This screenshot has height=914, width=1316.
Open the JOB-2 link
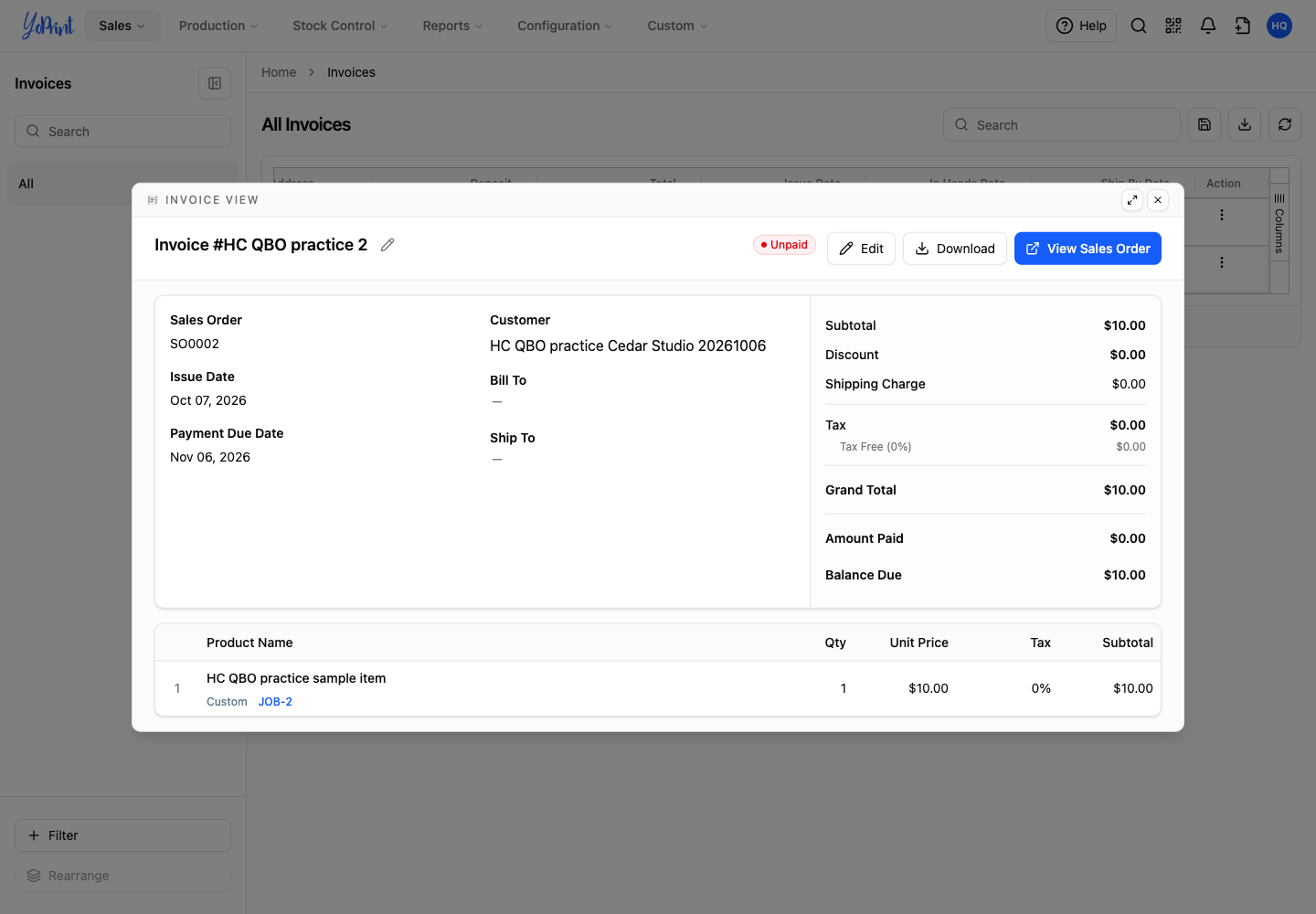point(275,702)
